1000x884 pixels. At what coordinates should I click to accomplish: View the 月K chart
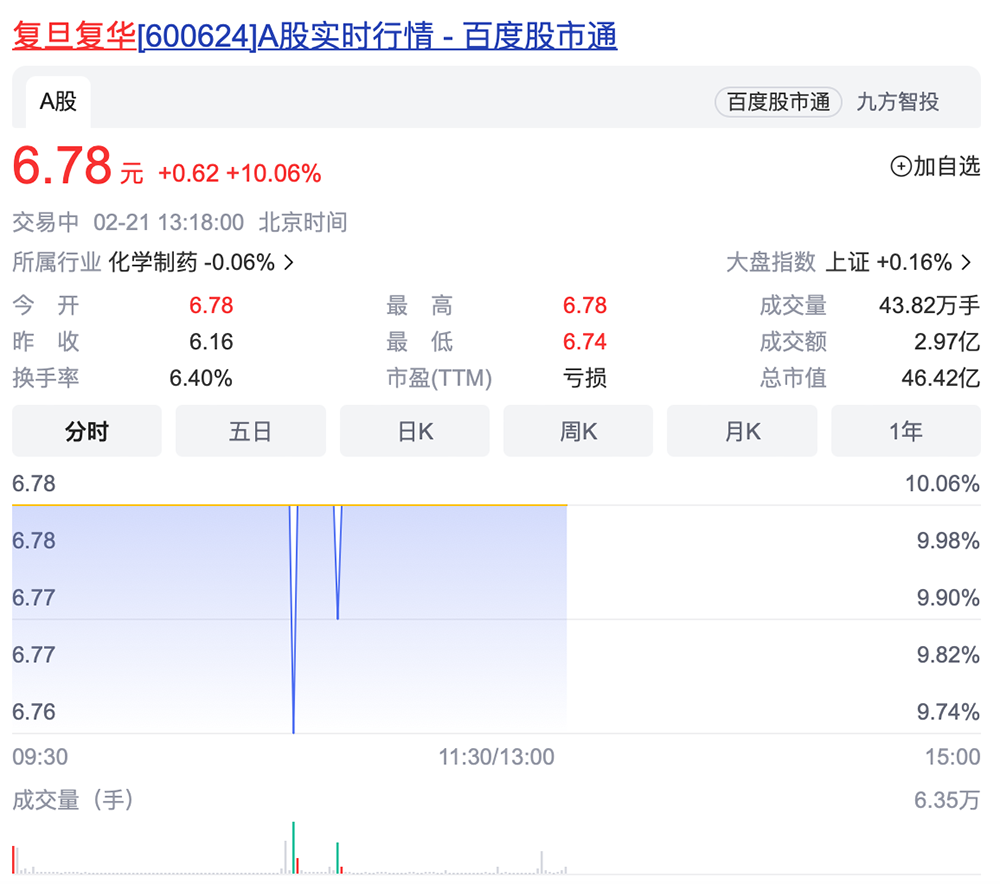[742, 432]
